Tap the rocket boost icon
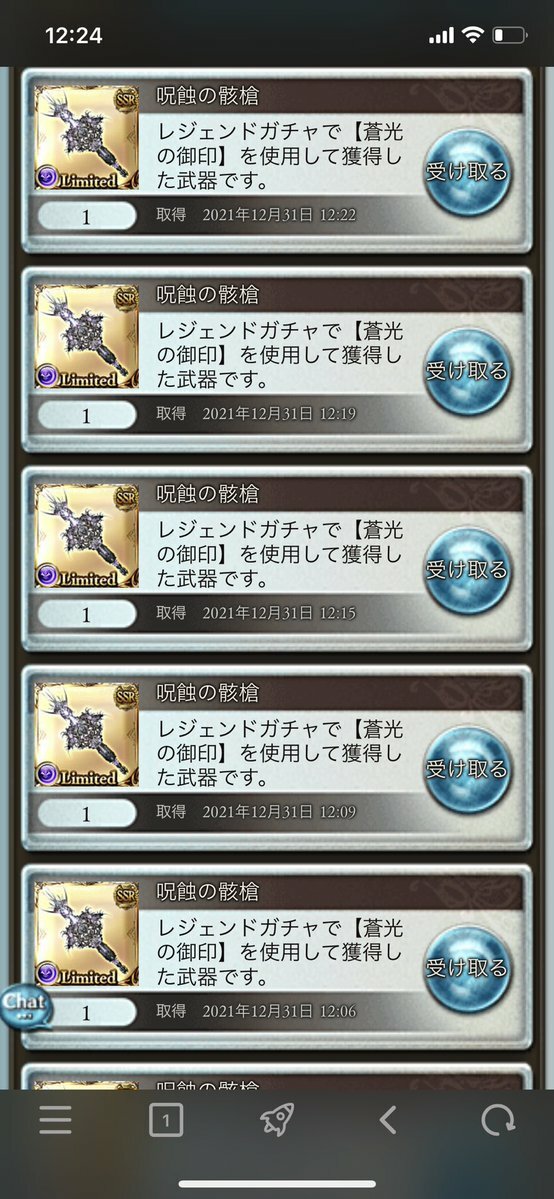 277,1121
